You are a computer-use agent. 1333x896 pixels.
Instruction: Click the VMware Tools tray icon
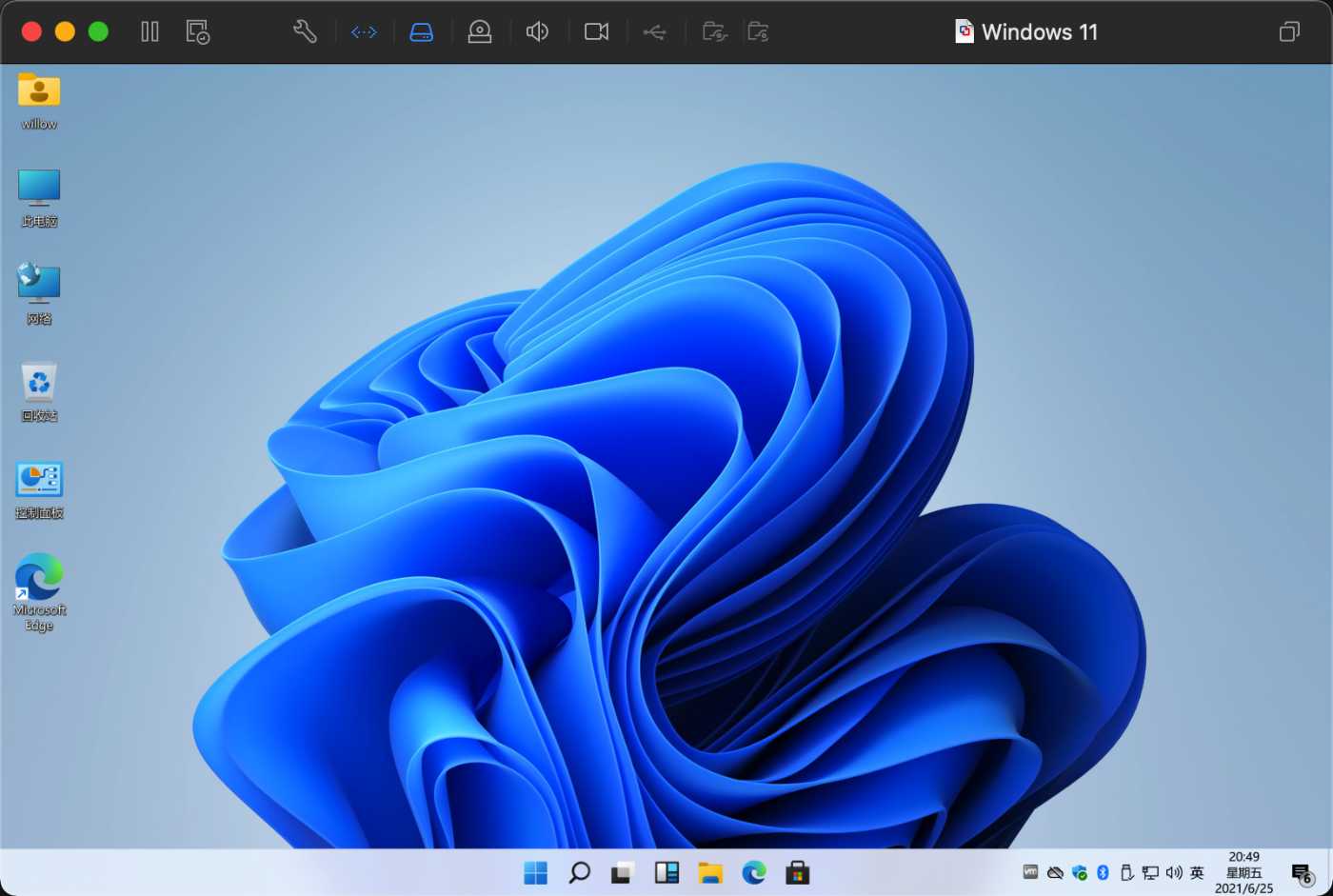click(1030, 871)
